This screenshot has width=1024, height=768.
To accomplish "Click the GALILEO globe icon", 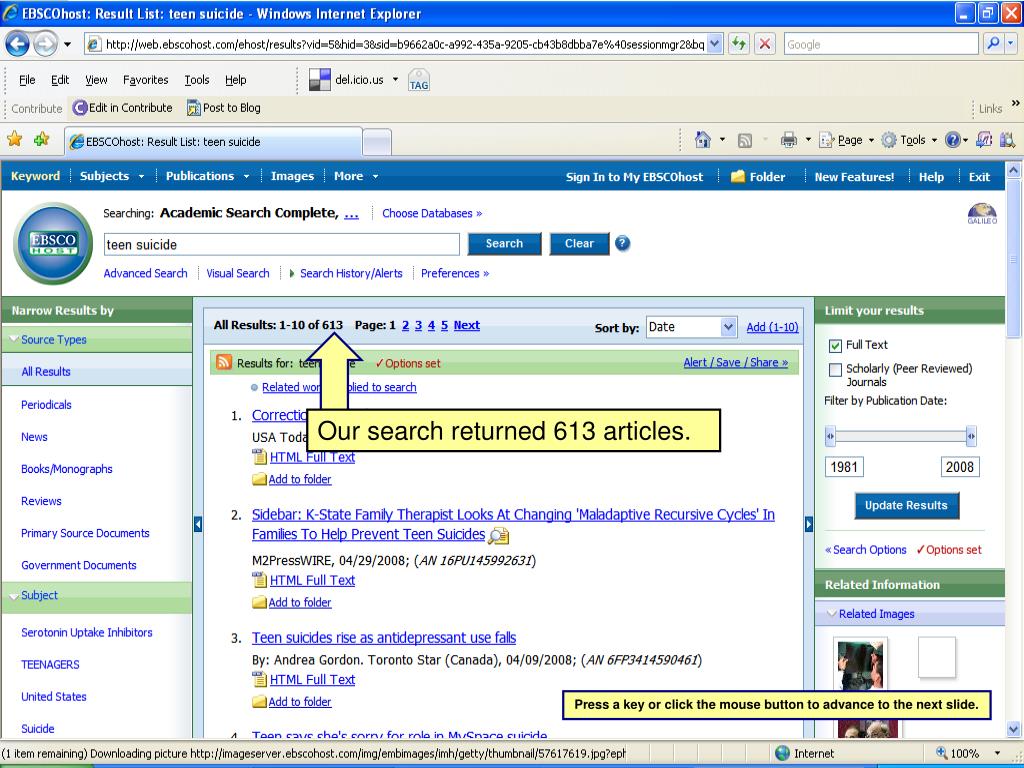I will [x=982, y=213].
